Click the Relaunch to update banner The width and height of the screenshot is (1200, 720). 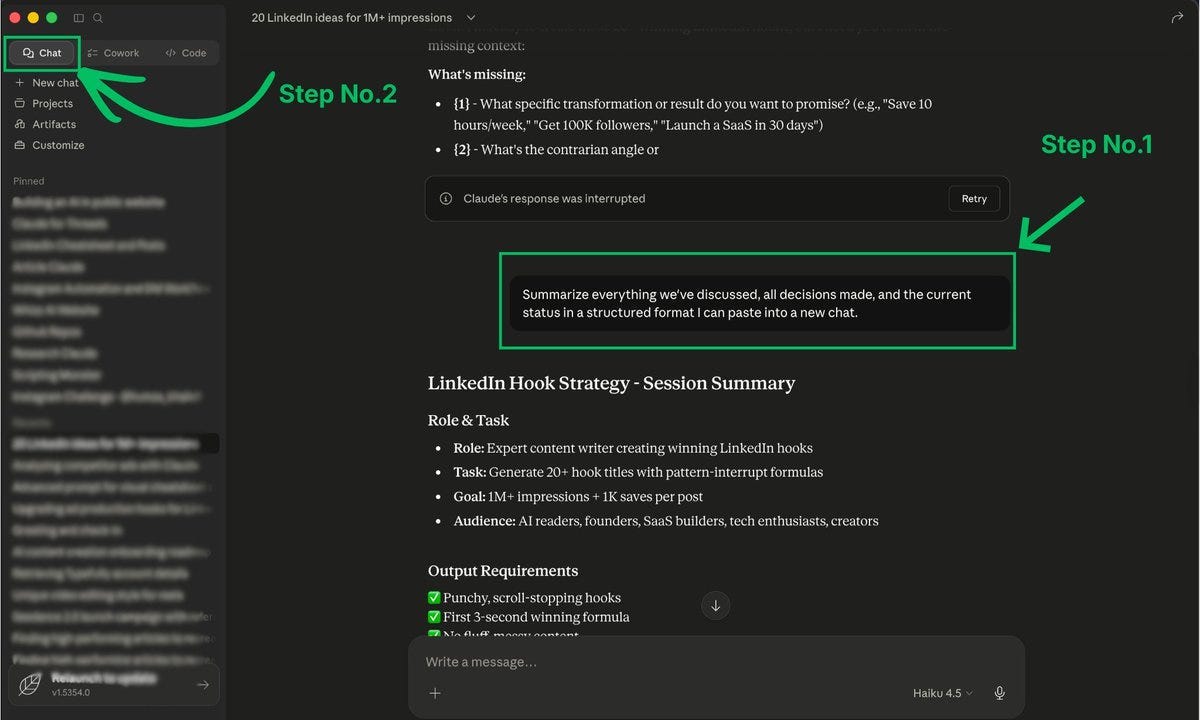coord(114,684)
